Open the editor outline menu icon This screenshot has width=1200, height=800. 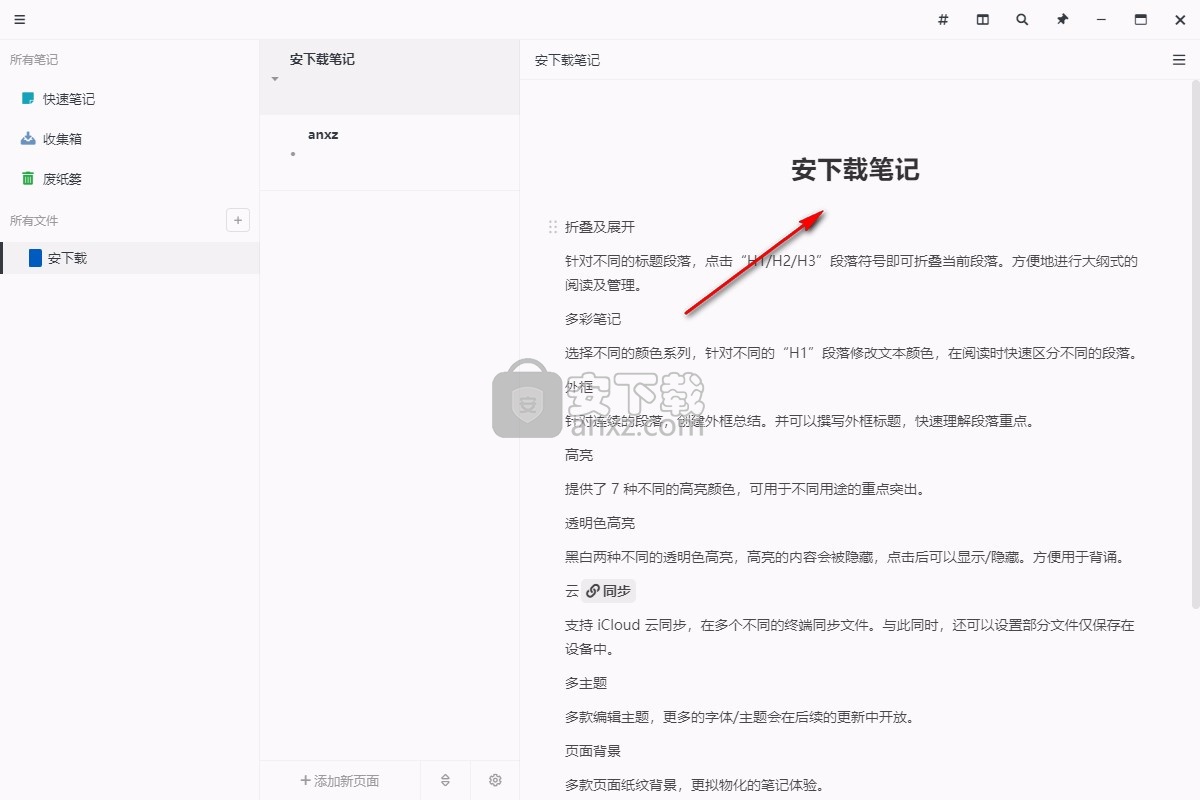1179,60
